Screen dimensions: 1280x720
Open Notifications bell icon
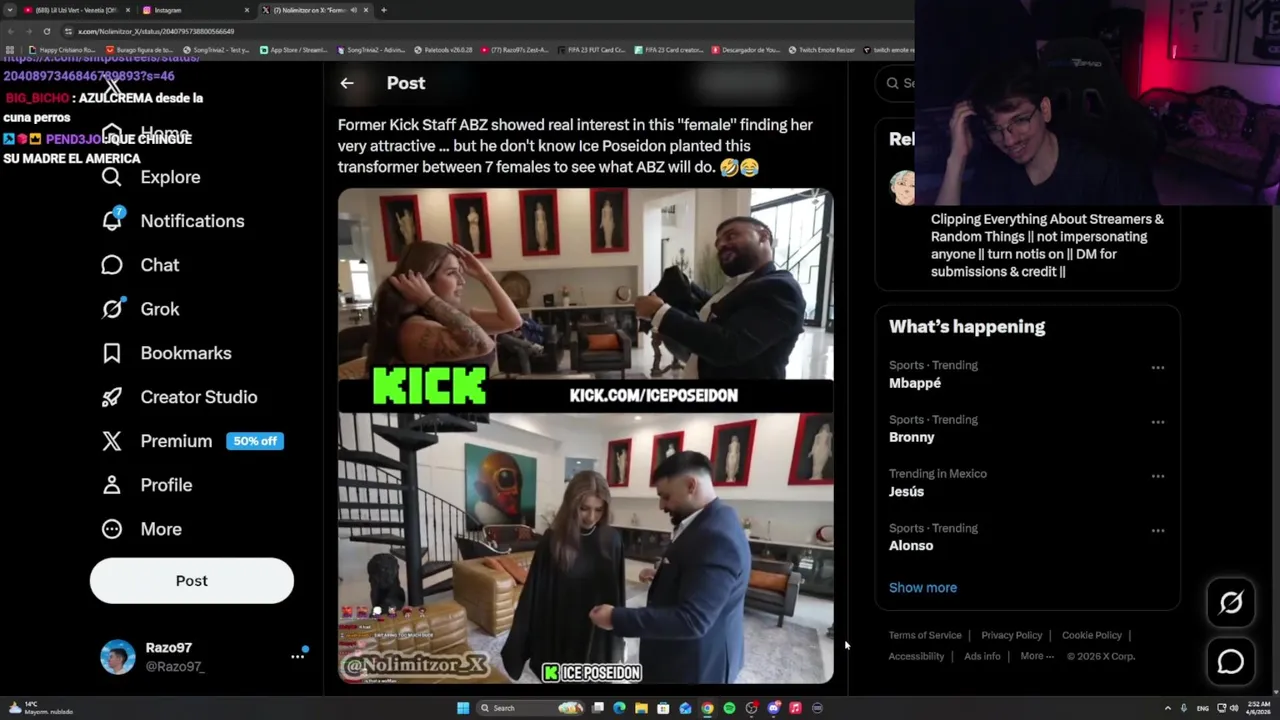point(112,220)
